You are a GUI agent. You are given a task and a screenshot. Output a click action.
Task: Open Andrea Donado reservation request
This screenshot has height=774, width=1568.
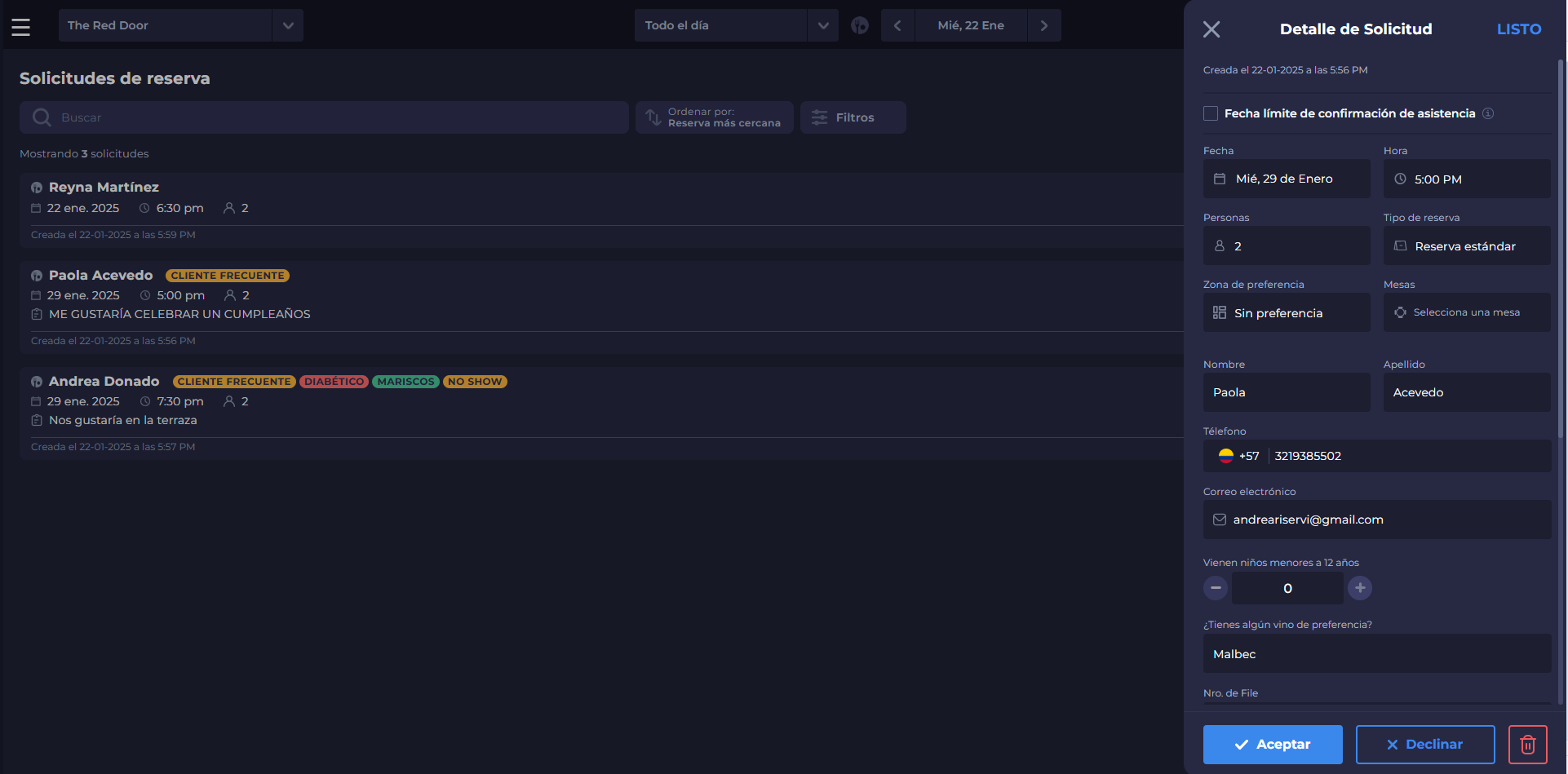[601, 414]
